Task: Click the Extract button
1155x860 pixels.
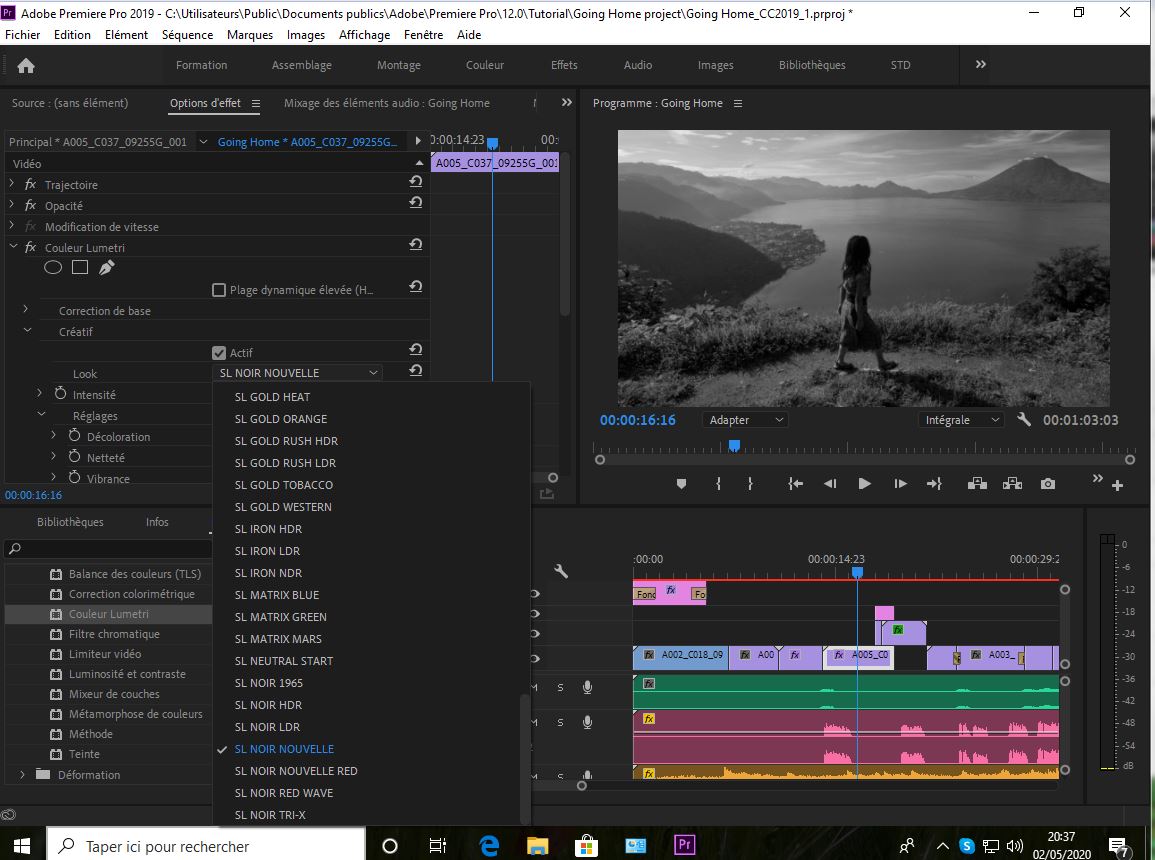Action: pos(1012,484)
